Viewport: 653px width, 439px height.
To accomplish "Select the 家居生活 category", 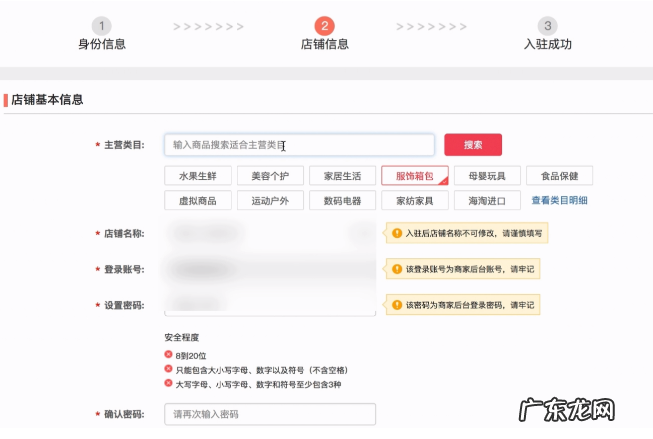I will coord(342,176).
